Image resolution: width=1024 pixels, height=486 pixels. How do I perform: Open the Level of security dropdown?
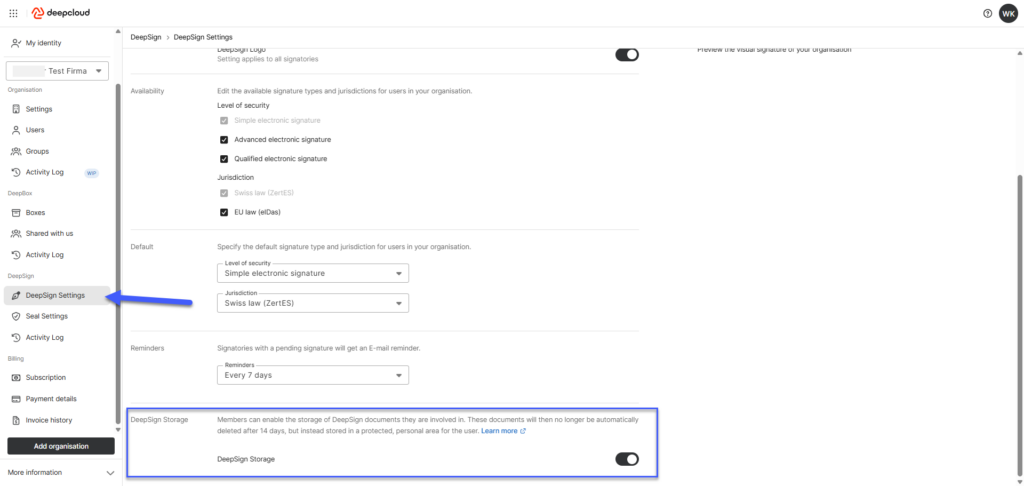[x=312, y=273]
